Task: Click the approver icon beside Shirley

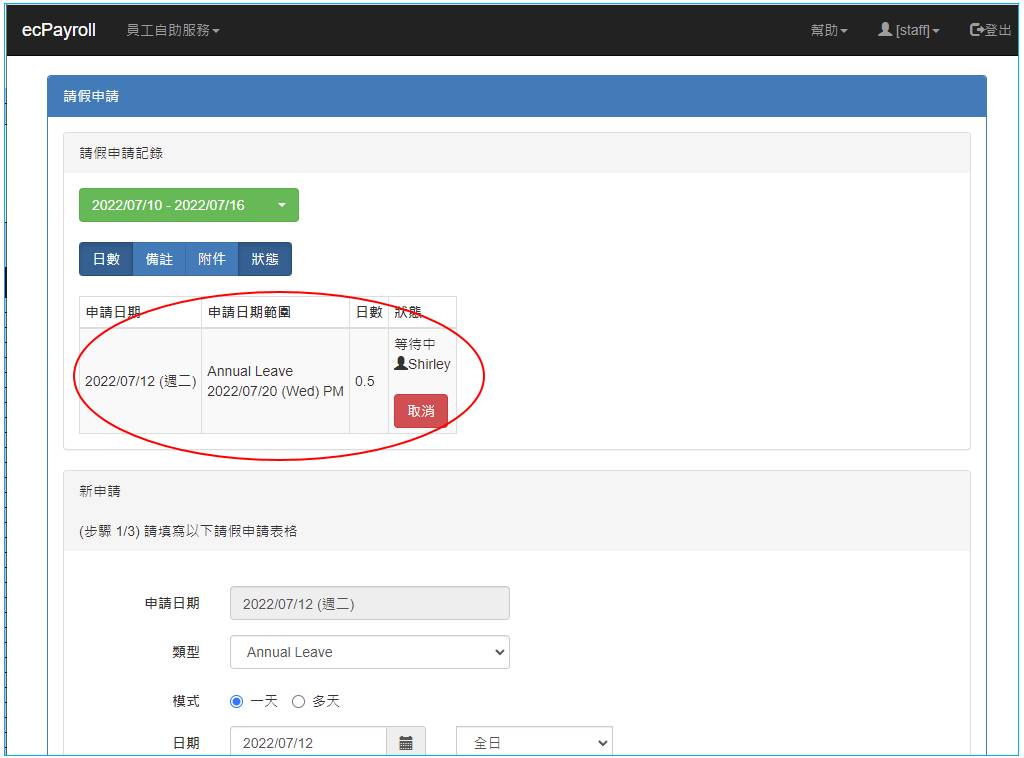Action: pyautogui.click(x=400, y=363)
